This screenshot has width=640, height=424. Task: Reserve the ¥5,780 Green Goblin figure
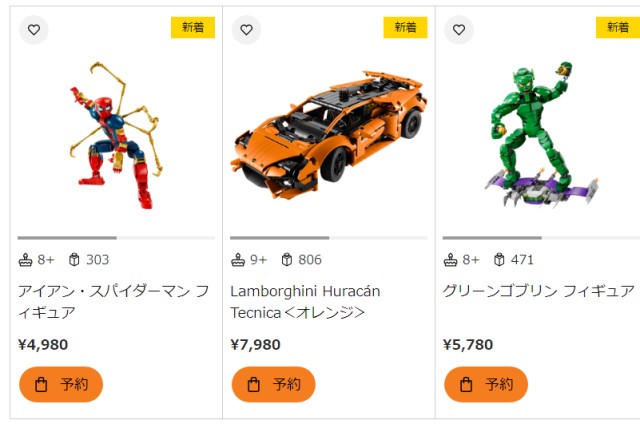pos(486,384)
